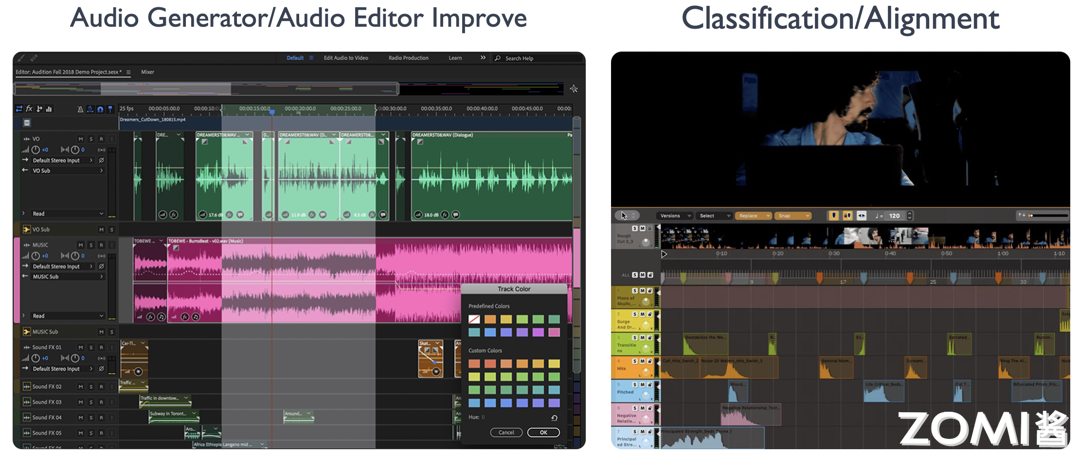Click OK in Track Color dialog
The image size is (1080, 456).
point(543,433)
